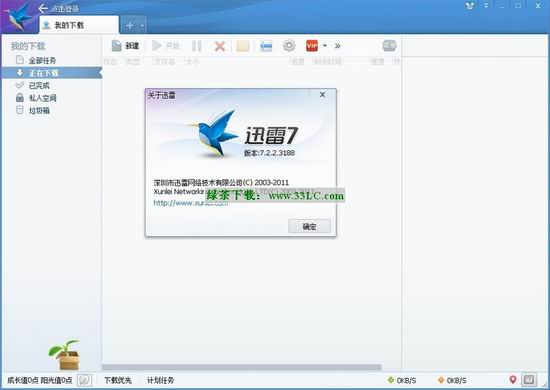The height and width of the screenshot is (390, 550).
Task: Click the 我的下载 tab
Action: [79, 25]
